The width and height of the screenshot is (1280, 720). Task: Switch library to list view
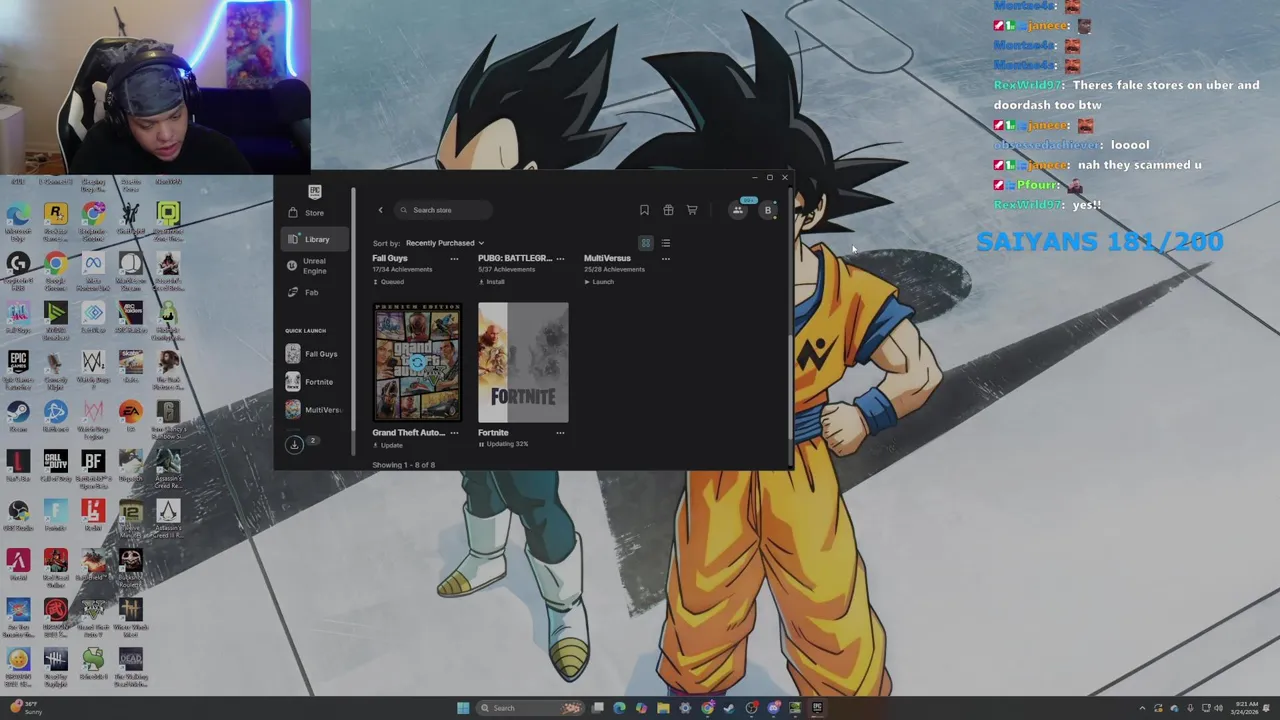point(666,243)
